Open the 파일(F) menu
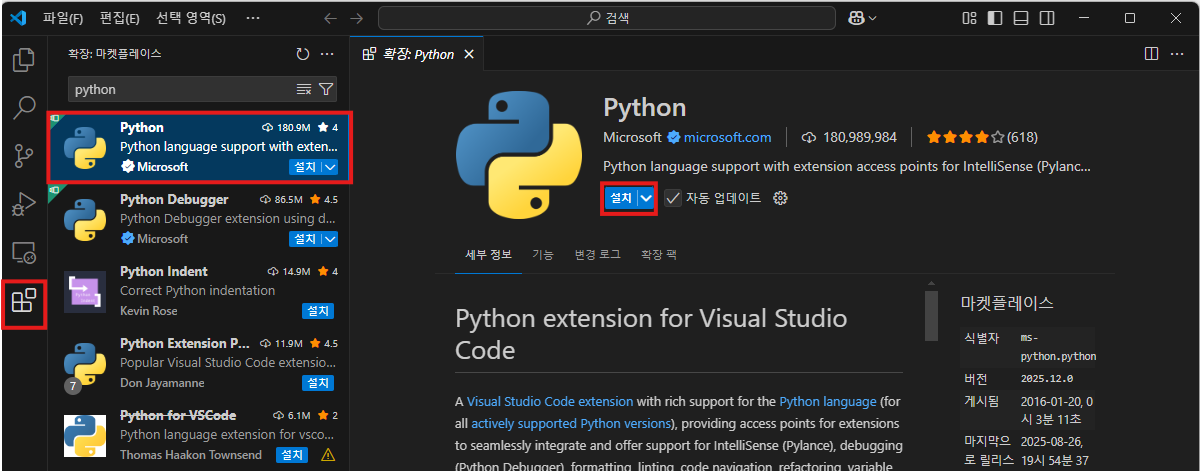 coord(63,18)
